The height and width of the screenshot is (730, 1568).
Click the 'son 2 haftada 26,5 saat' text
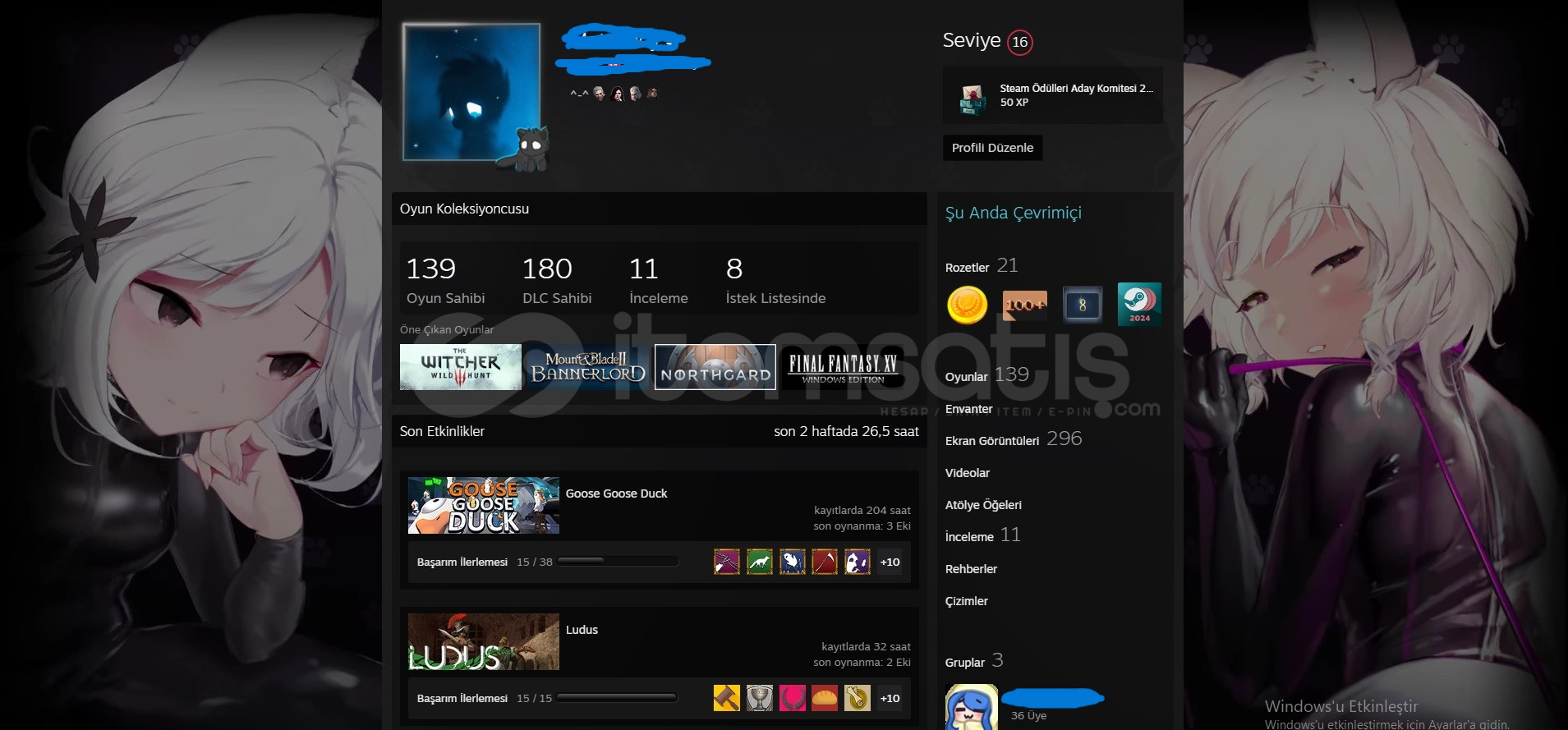pyautogui.click(x=846, y=431)
